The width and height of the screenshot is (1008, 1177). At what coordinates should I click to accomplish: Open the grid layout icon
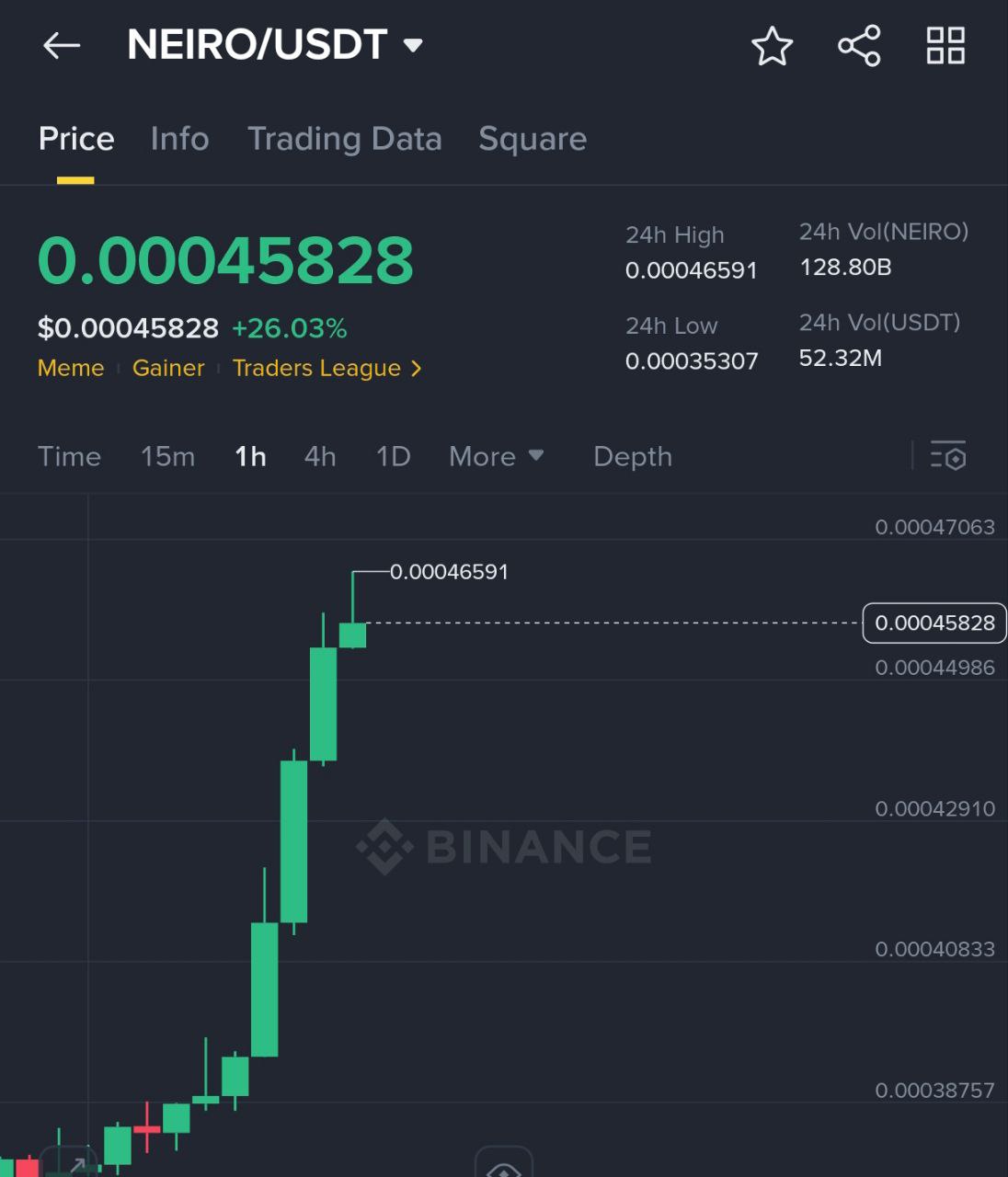click(x=945, y=45)
